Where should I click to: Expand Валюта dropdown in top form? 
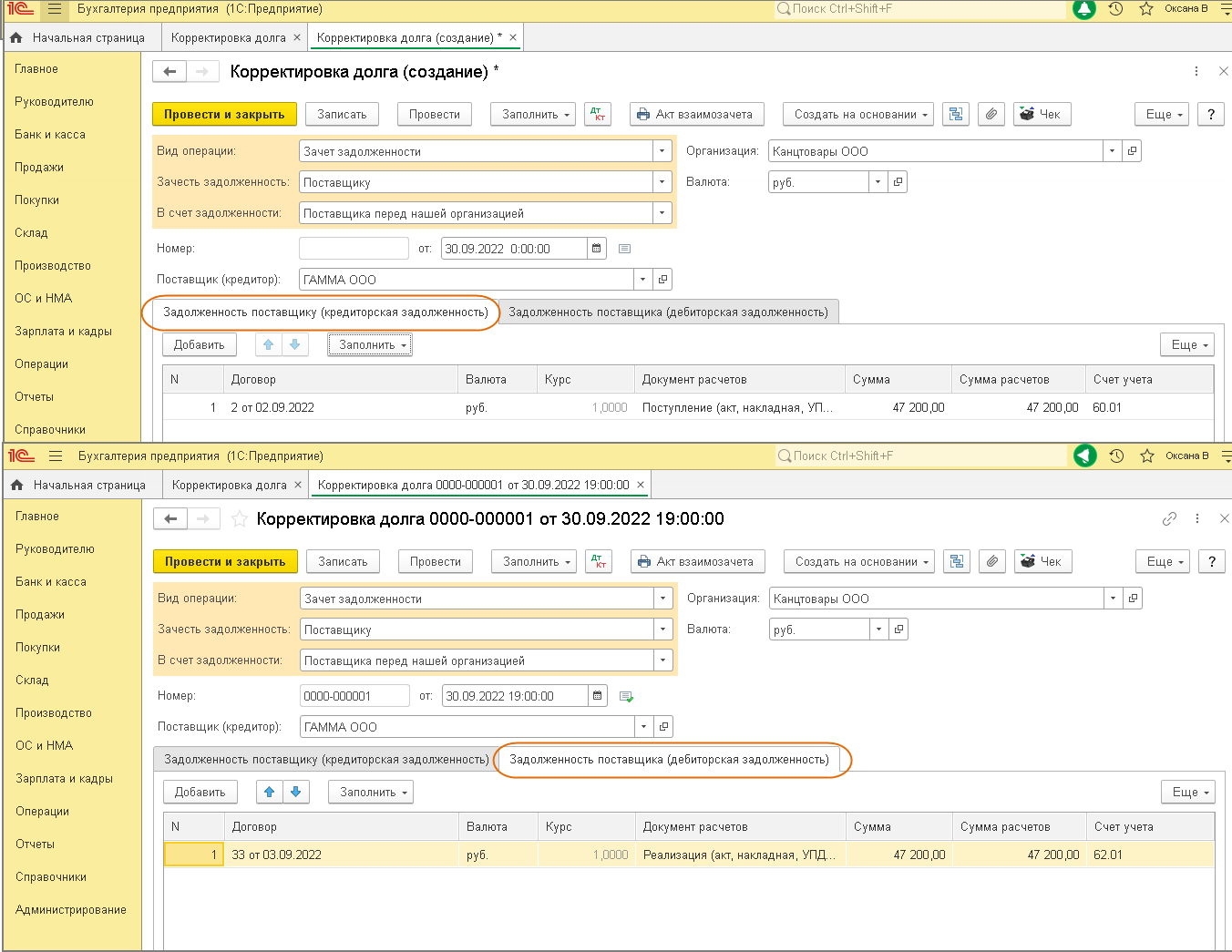tap(878, 182)
